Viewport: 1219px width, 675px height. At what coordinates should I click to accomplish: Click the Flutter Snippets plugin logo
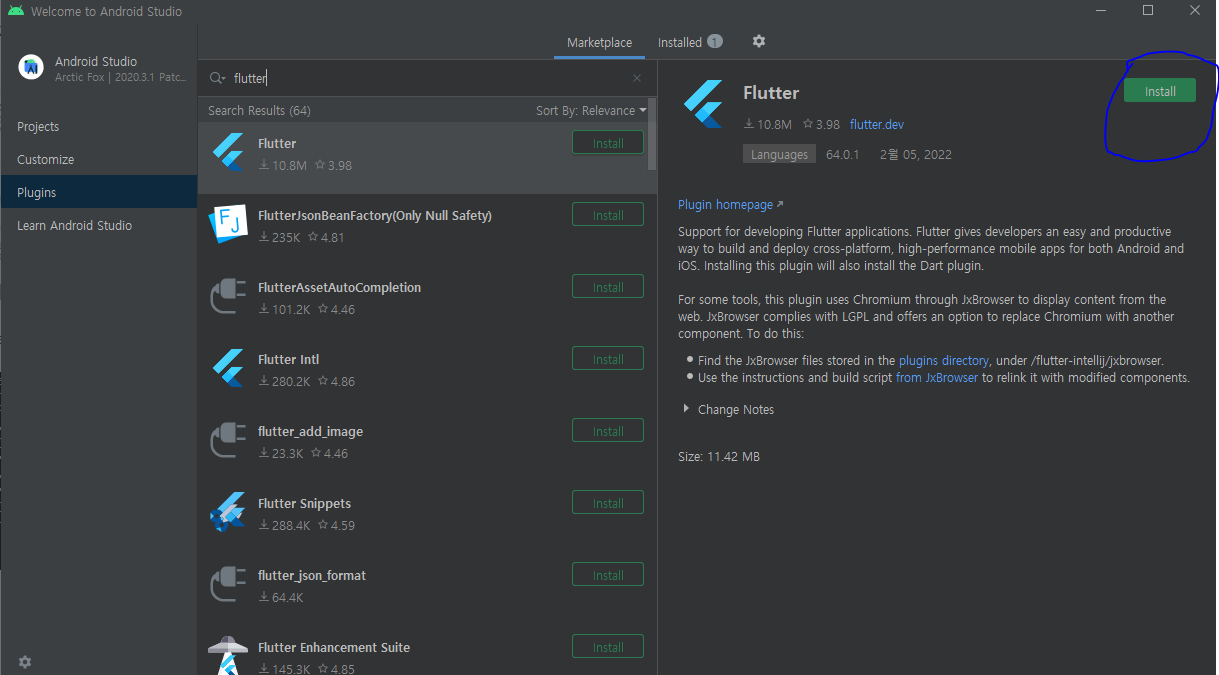tap(228, 512)
